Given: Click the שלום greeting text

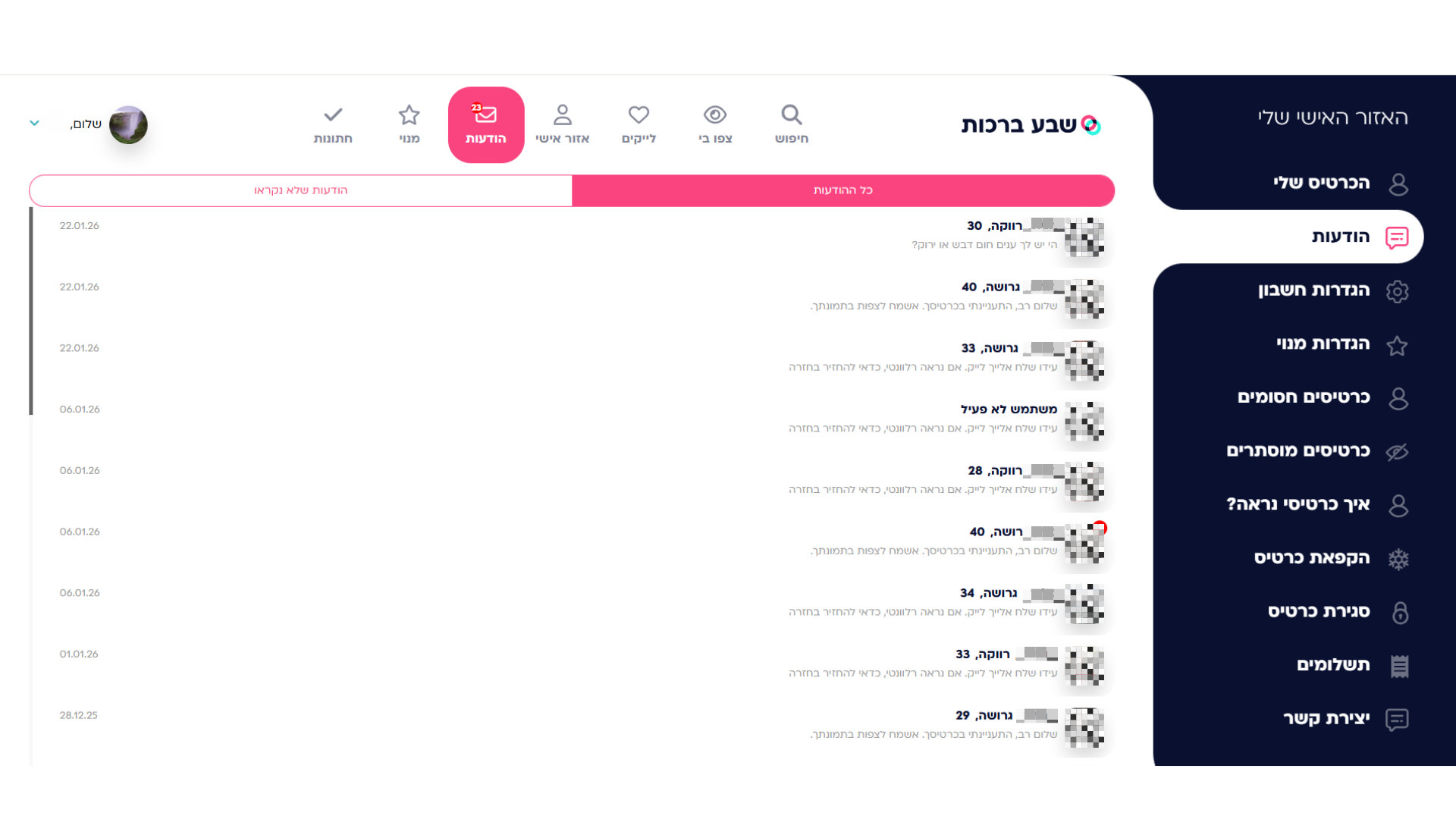Looking at the screenshot, I should click(x=86, y=124).
